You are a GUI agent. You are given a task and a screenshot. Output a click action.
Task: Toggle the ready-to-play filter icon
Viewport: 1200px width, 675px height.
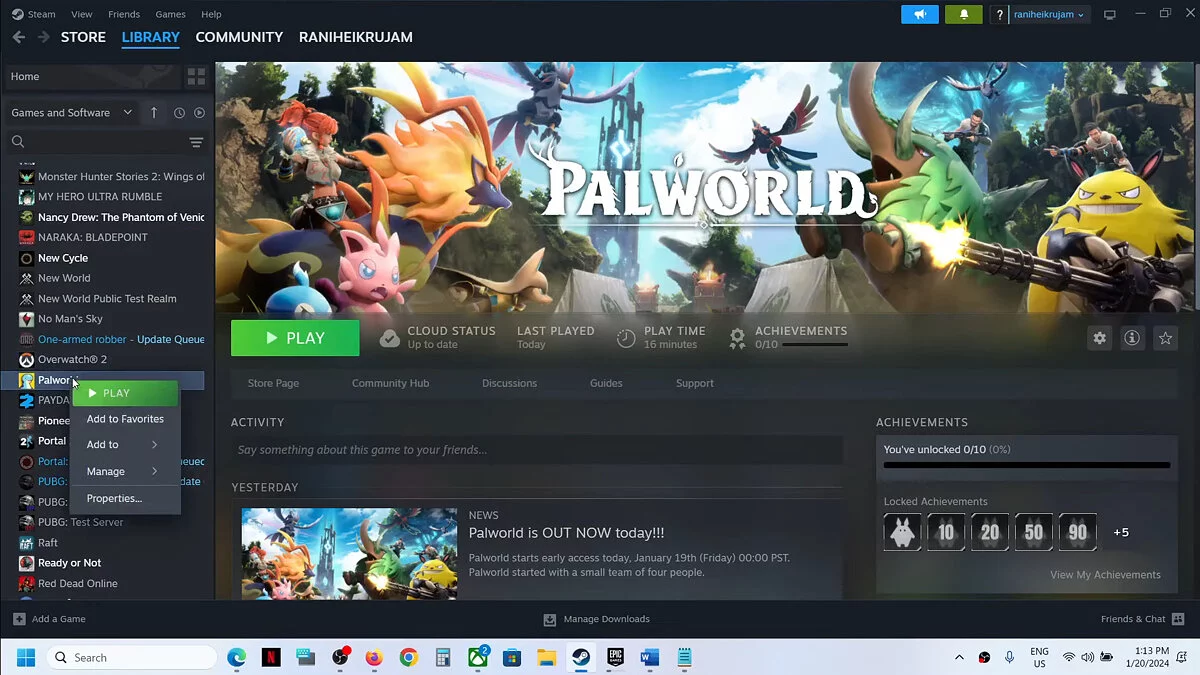[x=199, y=113]
